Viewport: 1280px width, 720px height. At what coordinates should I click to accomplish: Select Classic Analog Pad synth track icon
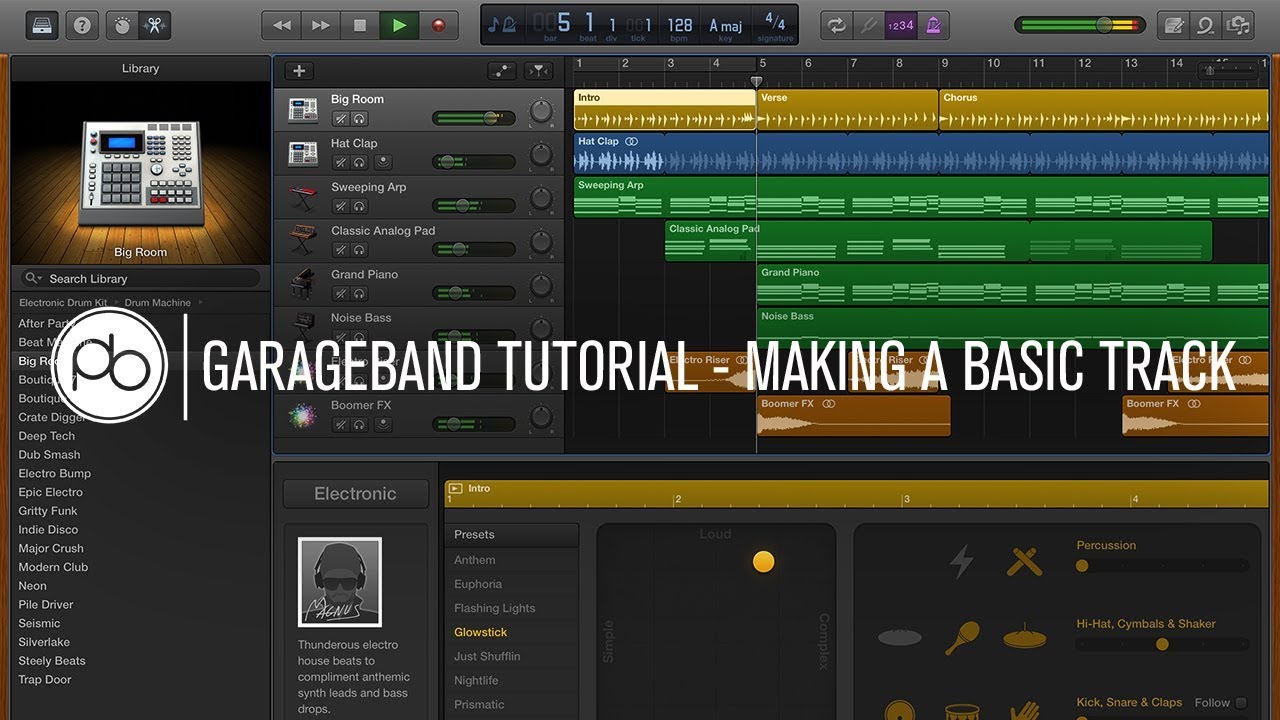pyautogui.click(x=302, y=240)
